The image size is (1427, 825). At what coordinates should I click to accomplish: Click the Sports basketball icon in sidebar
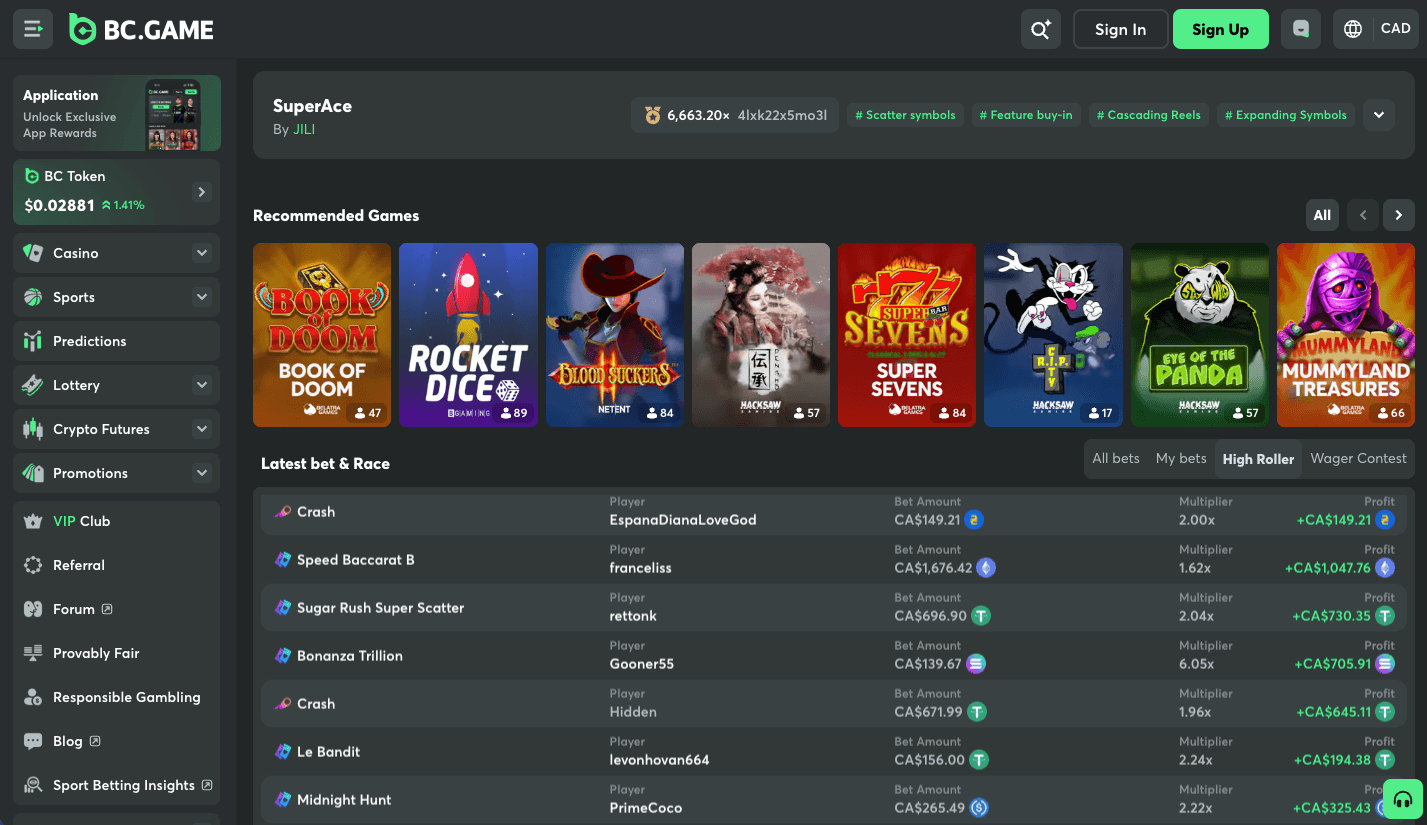coord(33,297)
